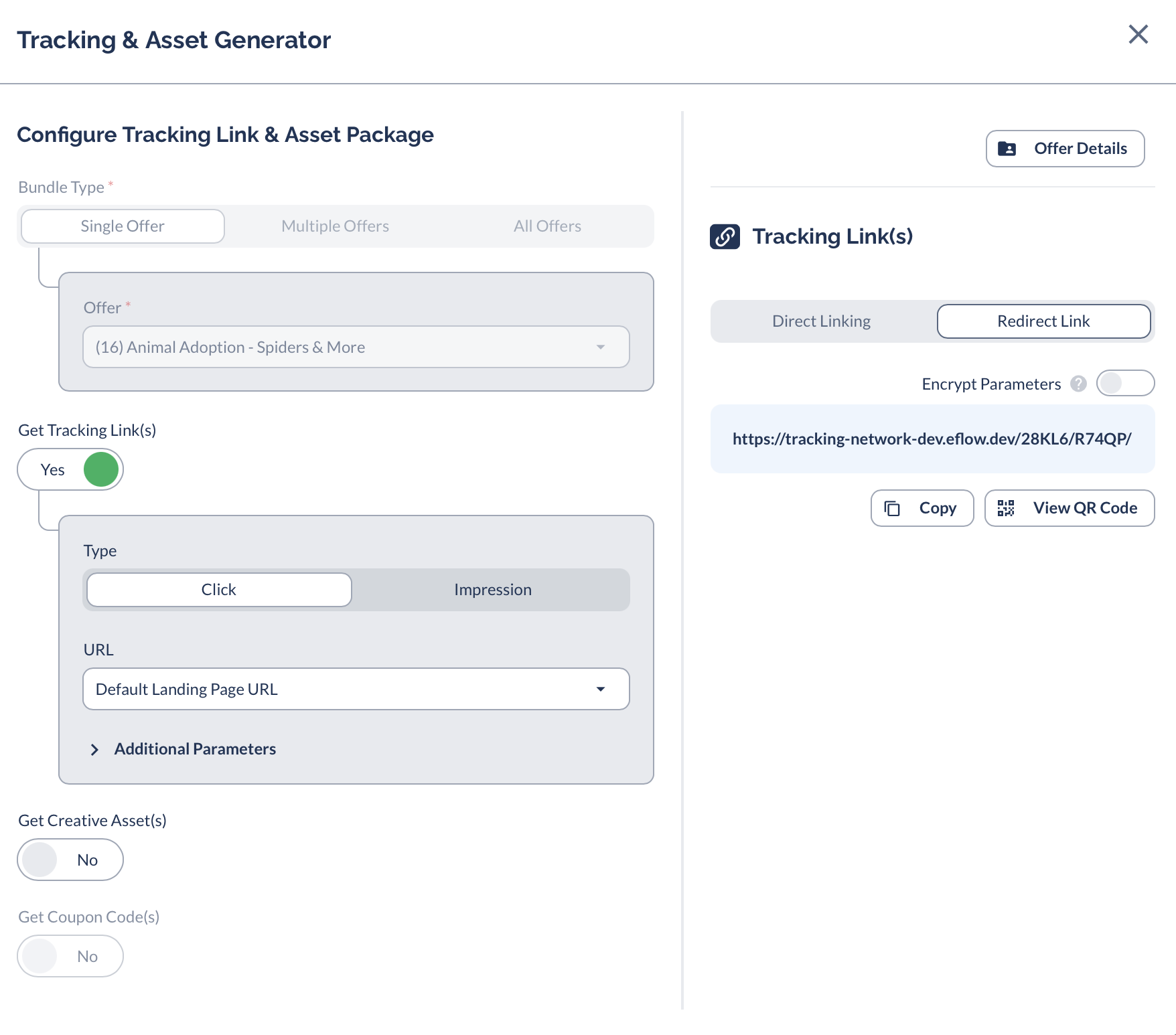Select the Impression link type

click(492, 589)
